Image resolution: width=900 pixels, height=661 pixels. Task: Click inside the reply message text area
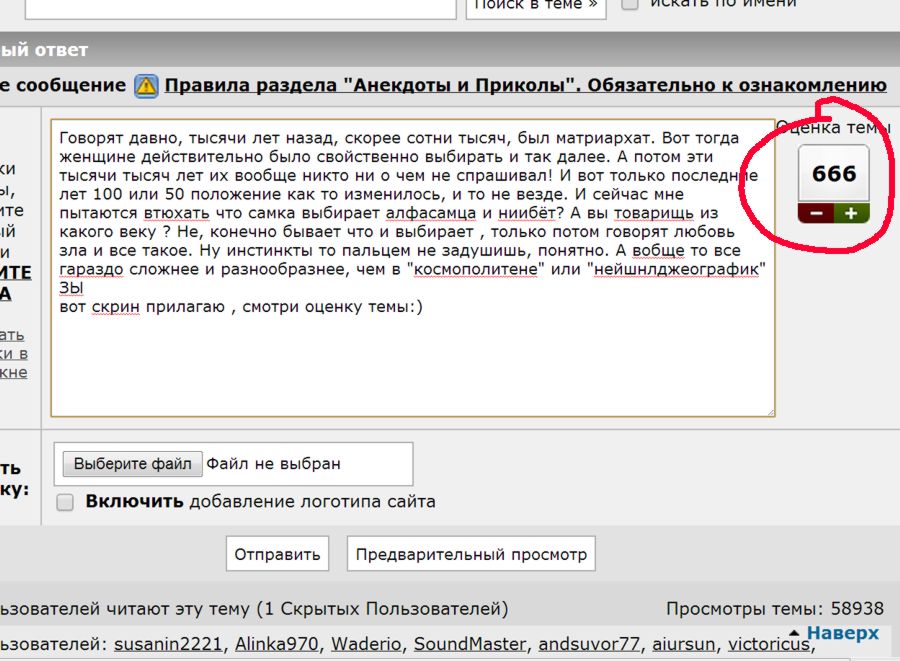[x=413, y=268]
